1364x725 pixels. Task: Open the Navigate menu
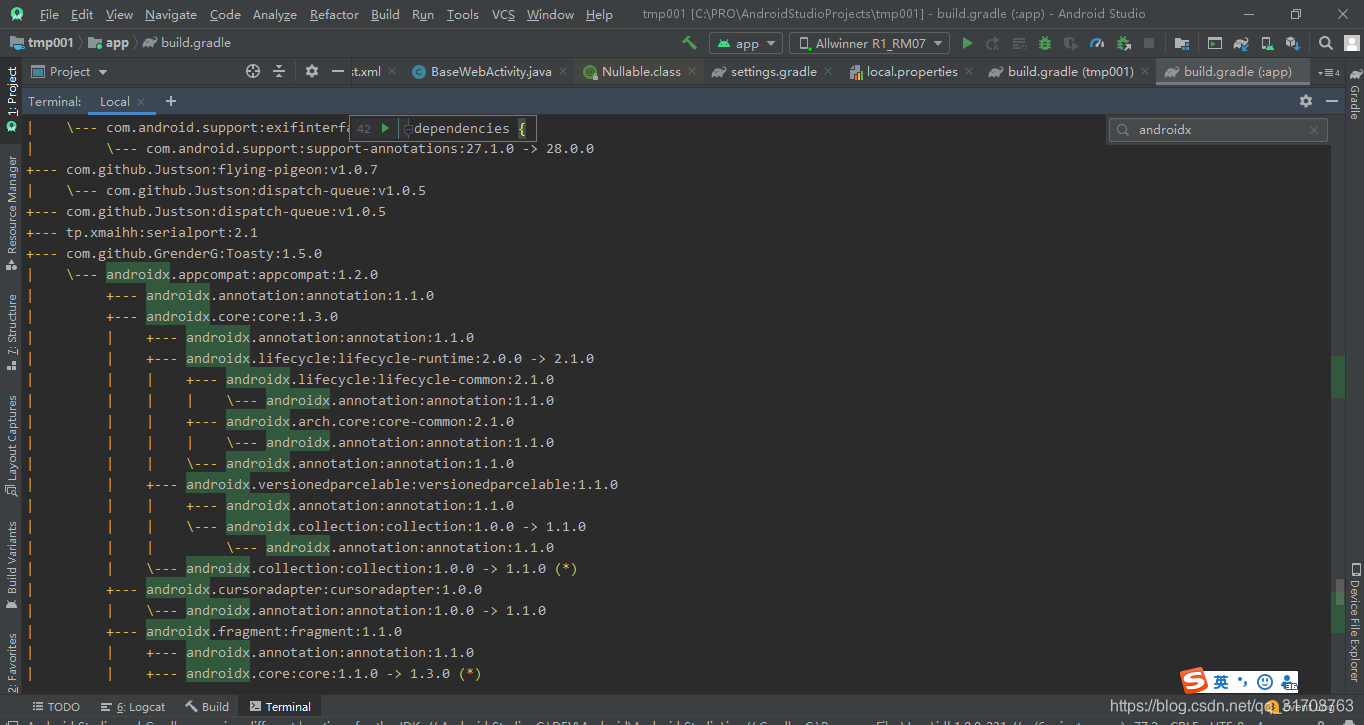click(x=171, y=14)
